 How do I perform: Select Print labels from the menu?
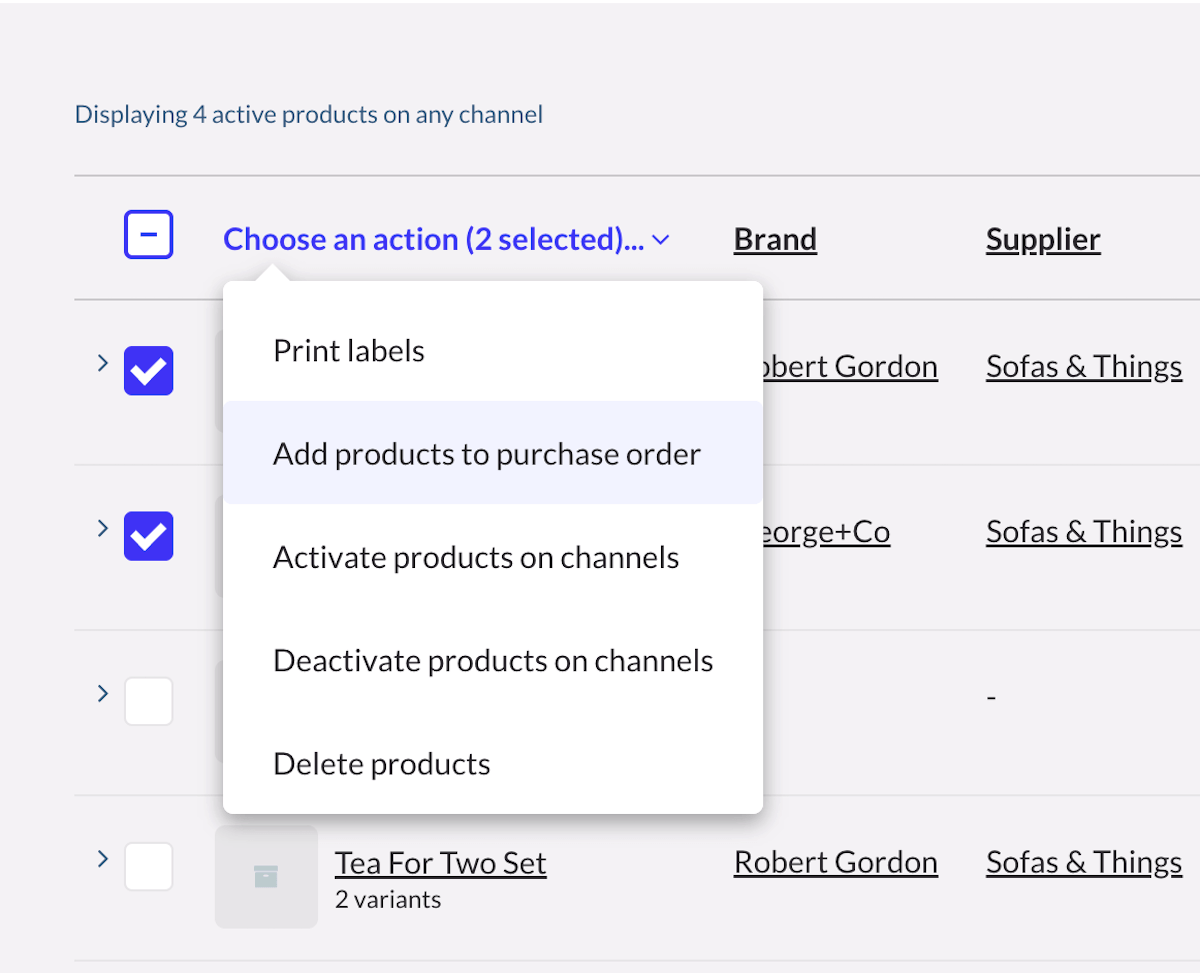click(349, 351)
